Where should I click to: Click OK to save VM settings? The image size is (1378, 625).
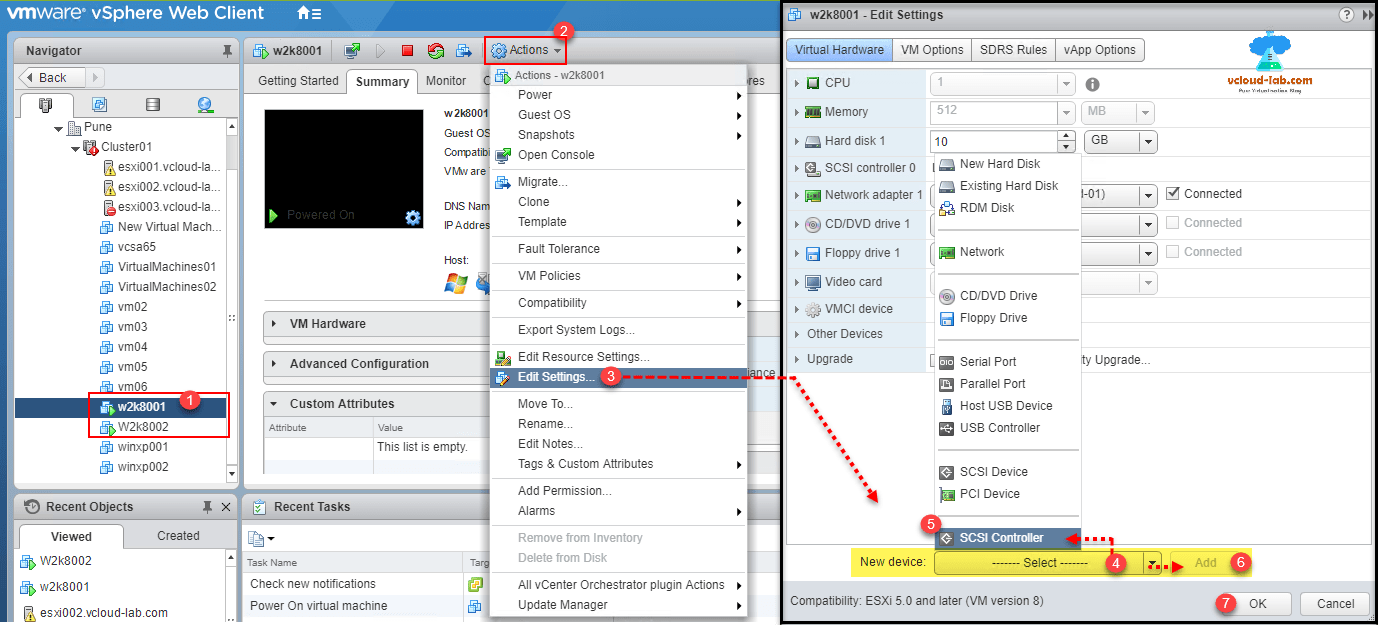pyautogui.click(x=1259, y=603)
